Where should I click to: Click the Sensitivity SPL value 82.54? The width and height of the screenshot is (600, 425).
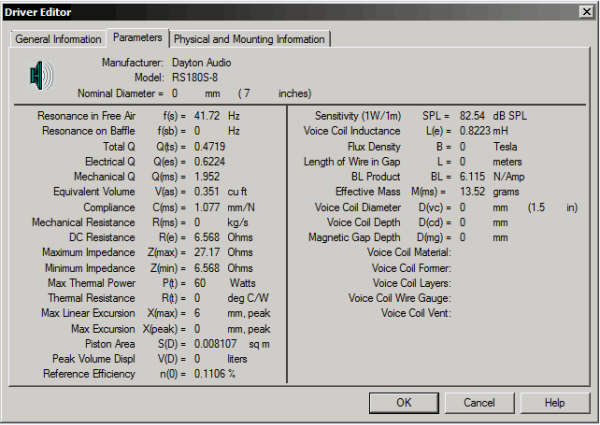pos(472,116)
